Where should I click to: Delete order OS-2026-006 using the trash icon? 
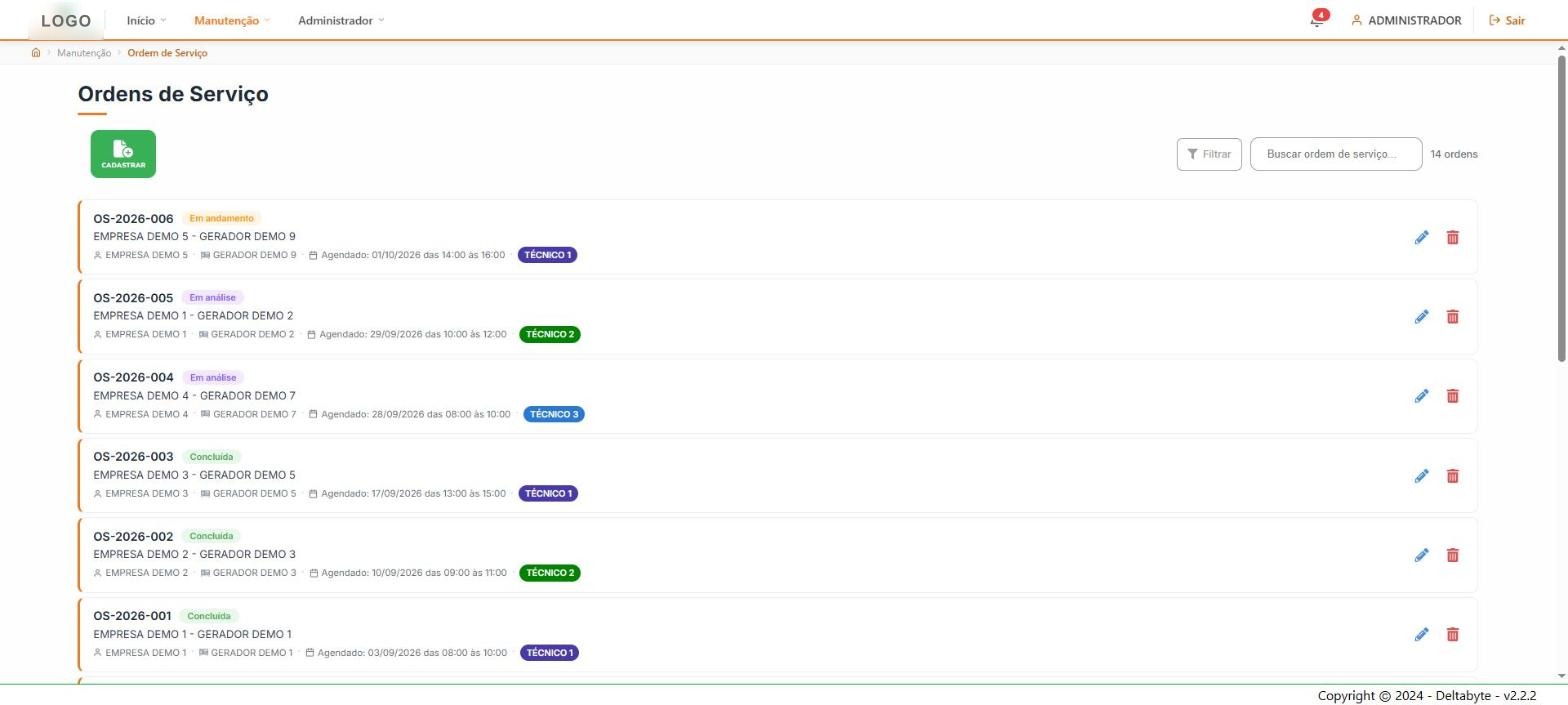(x=1453, y=237)
